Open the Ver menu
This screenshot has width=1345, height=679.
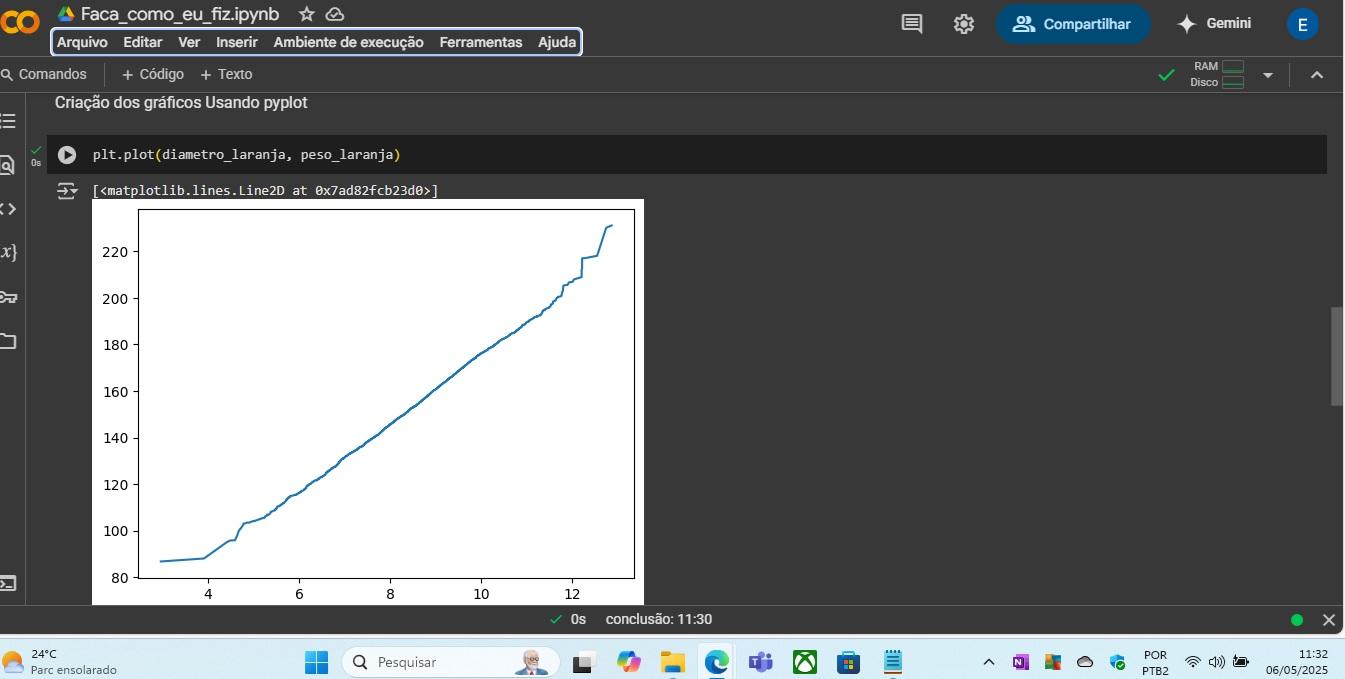[x=189, y=42]
